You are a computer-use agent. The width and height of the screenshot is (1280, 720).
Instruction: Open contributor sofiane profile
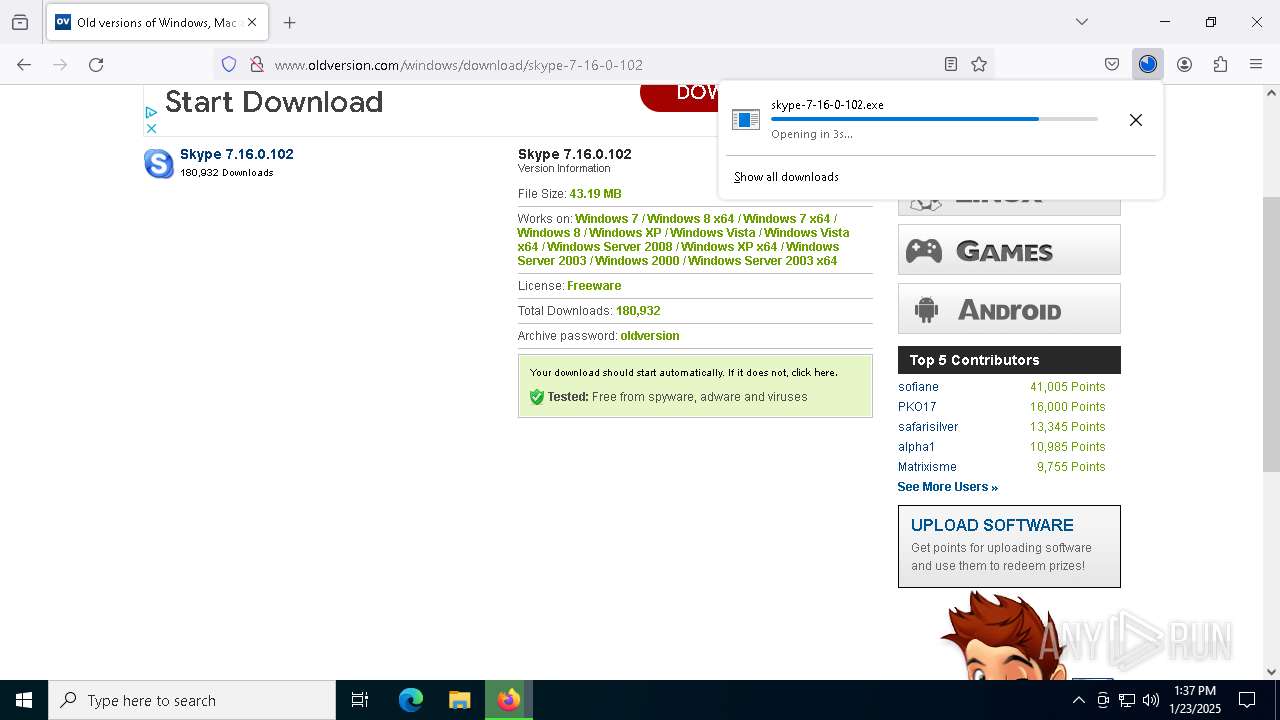tap(918, 387)
